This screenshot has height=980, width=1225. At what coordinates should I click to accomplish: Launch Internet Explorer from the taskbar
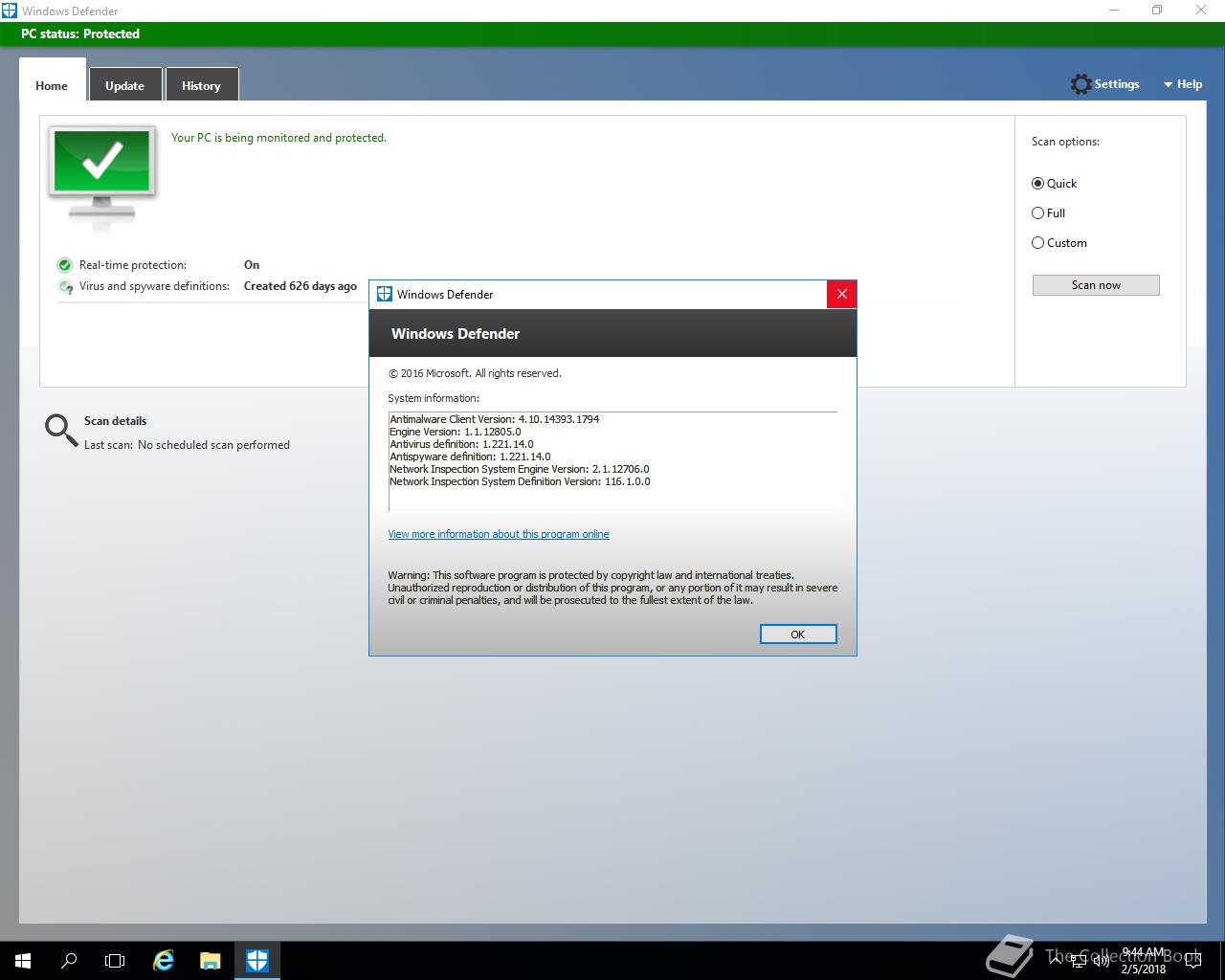coord(164,961)
